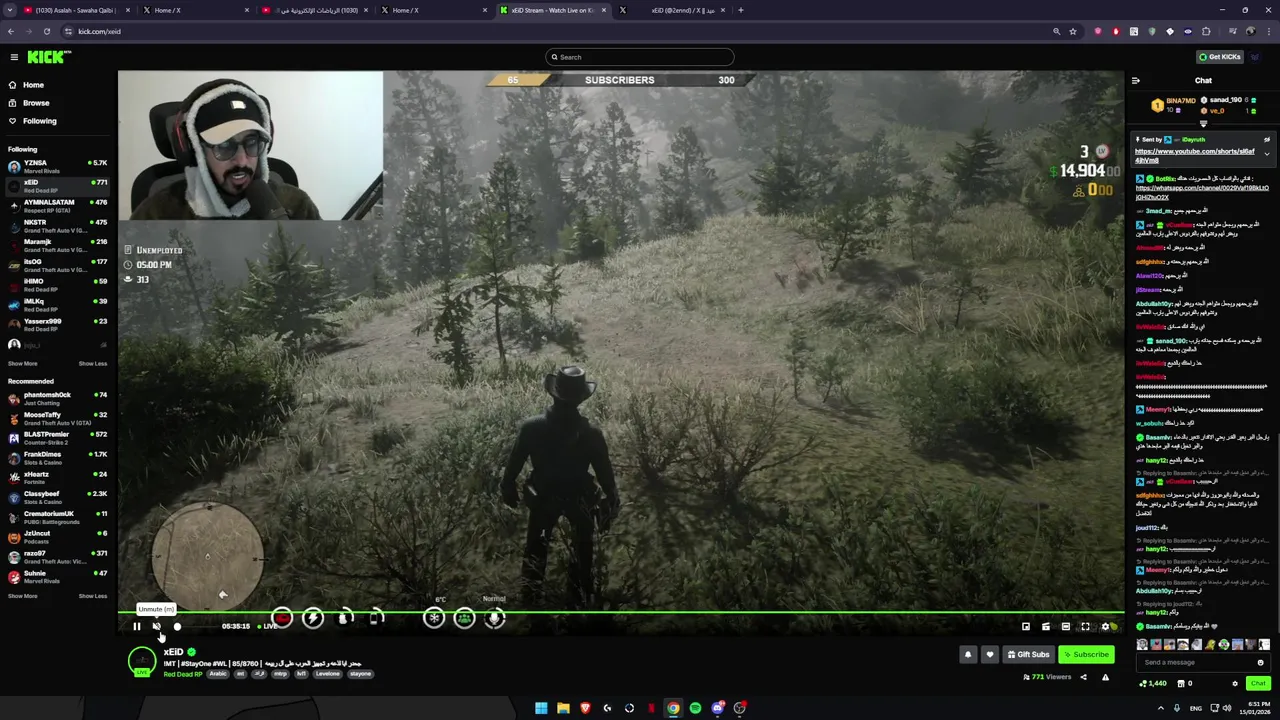Share the stream with share icon
The width and height of the screenshot is (1280, 720).
(1083, 677)
